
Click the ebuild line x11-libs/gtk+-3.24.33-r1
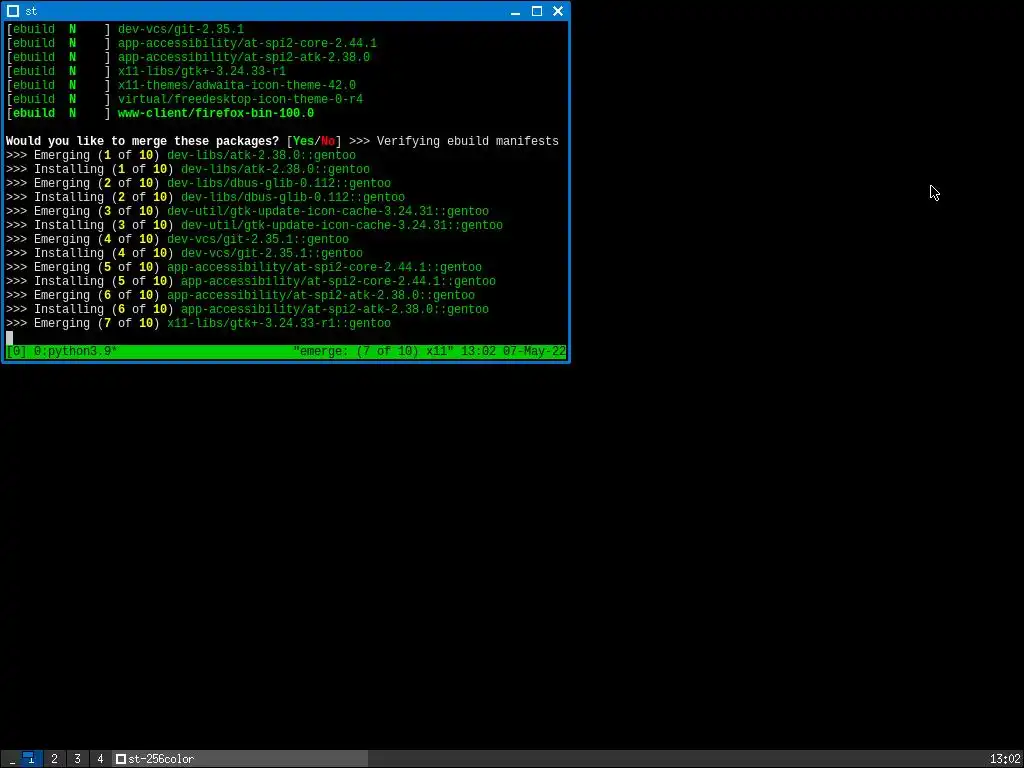tap(146, 71)
